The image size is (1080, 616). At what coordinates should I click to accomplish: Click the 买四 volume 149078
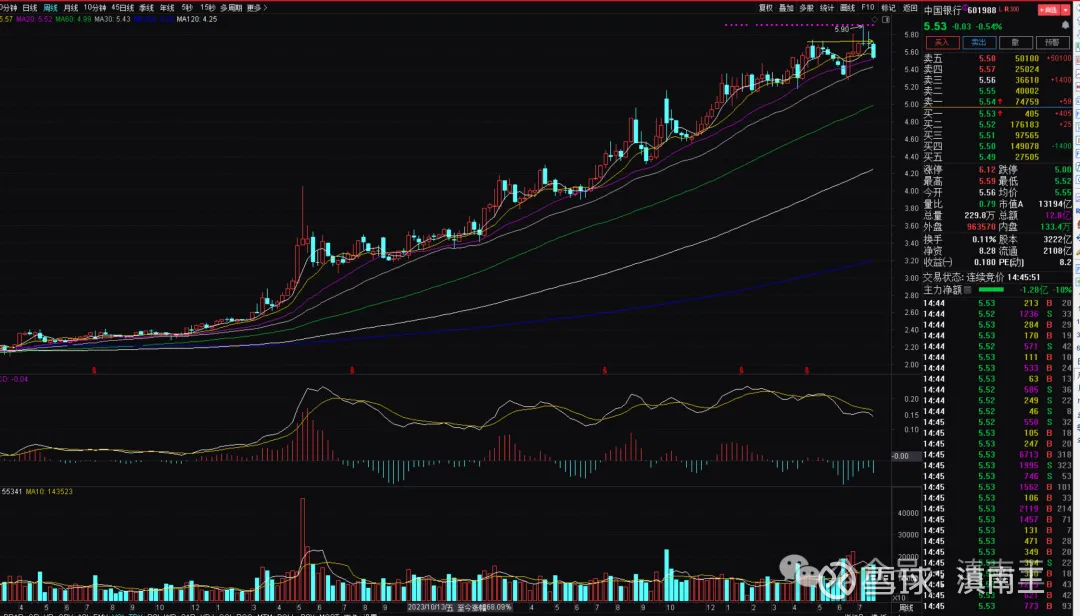(x=1024, y=146)
